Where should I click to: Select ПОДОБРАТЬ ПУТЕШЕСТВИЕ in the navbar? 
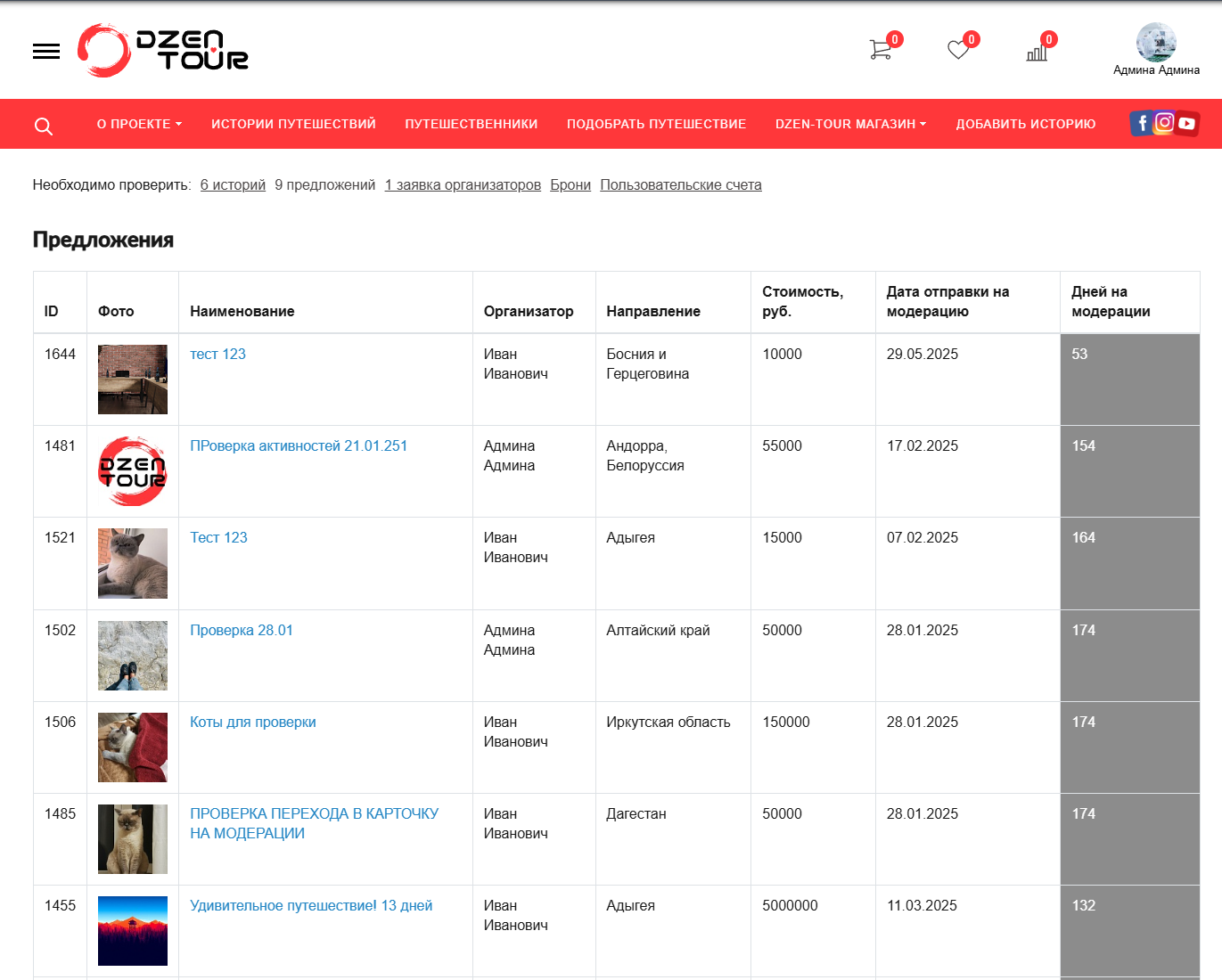click(x=656, y=124)
